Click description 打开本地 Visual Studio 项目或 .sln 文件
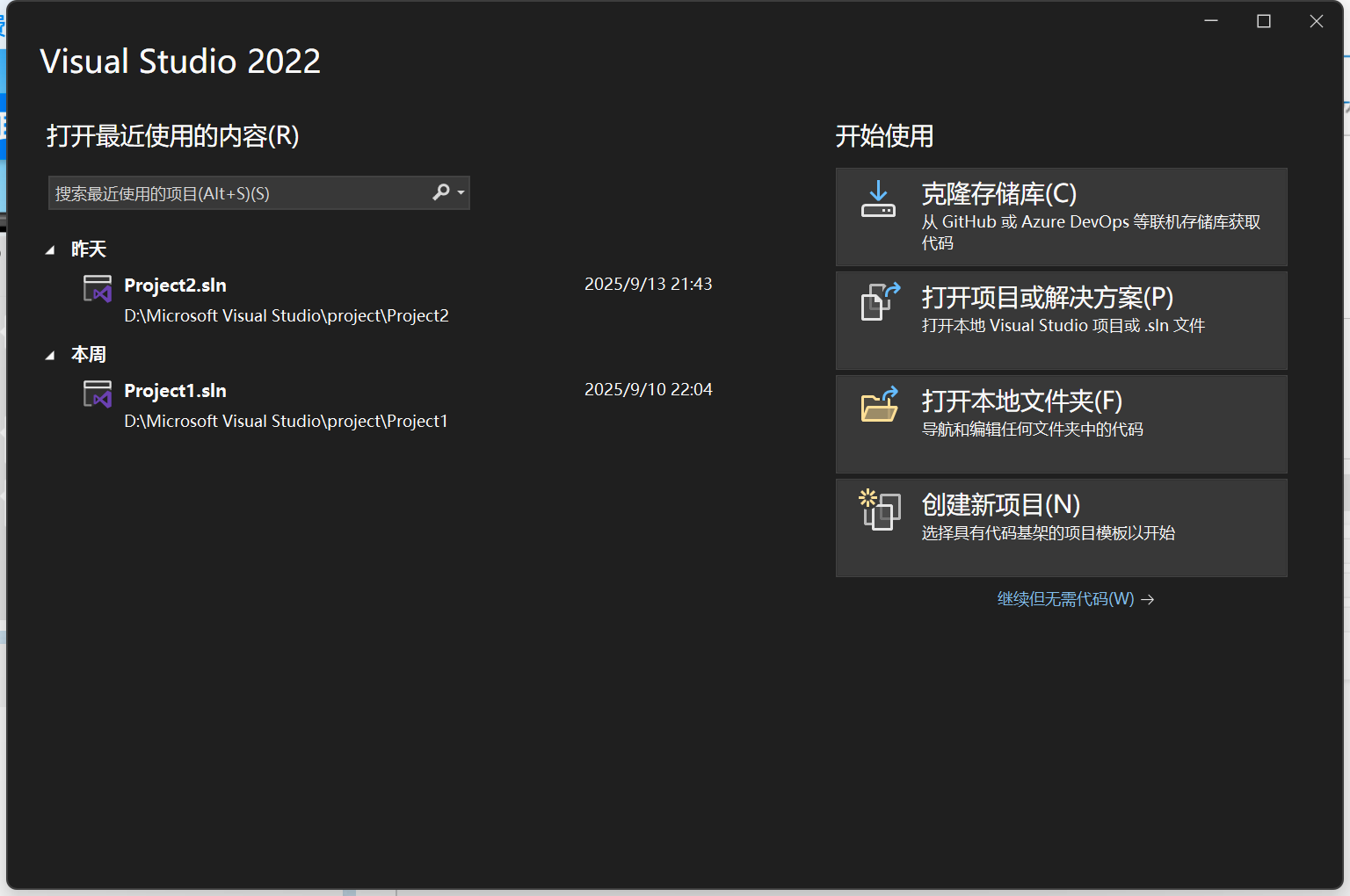 (x=1063, y=326)
